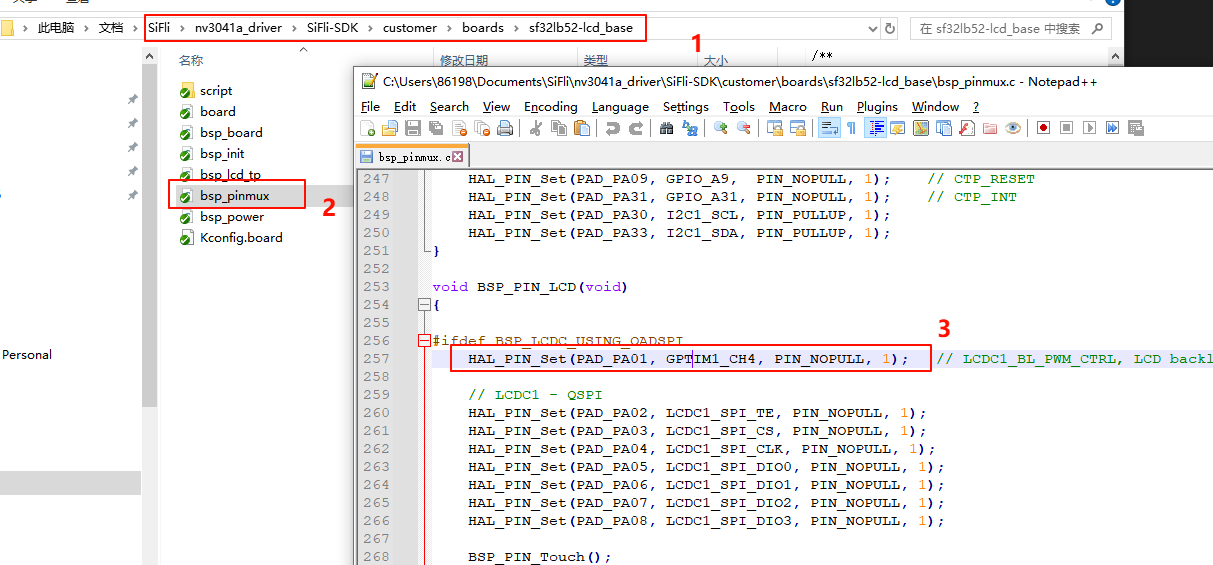
Task: Open the File menu in Notepad++
Action: pos(370,107)
